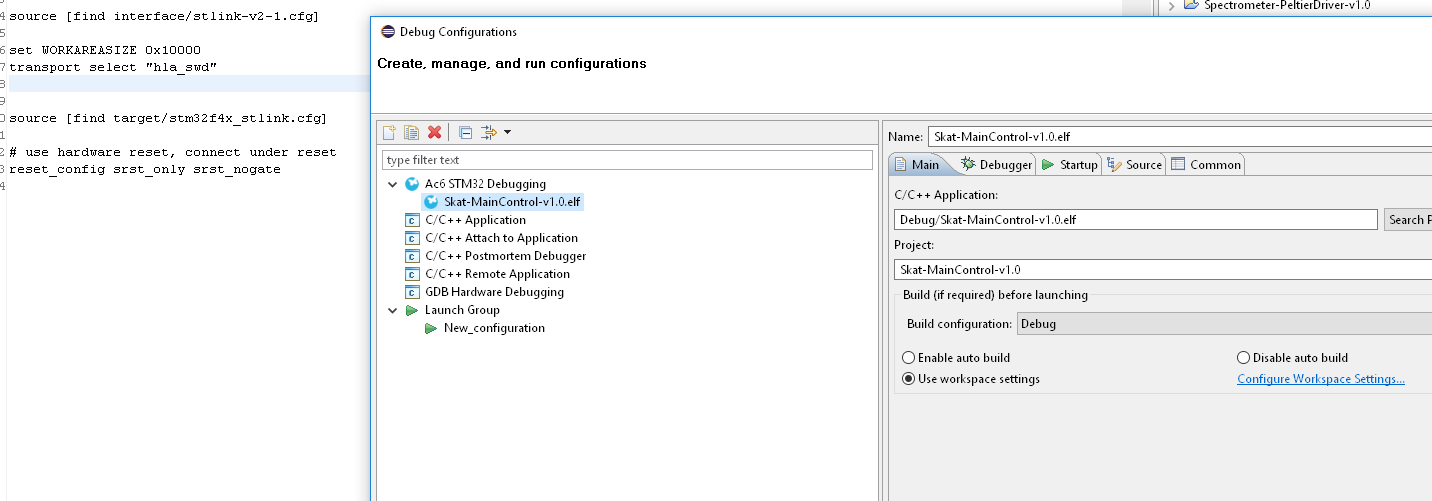Collapse all configurations in the tree

point(465,132)
